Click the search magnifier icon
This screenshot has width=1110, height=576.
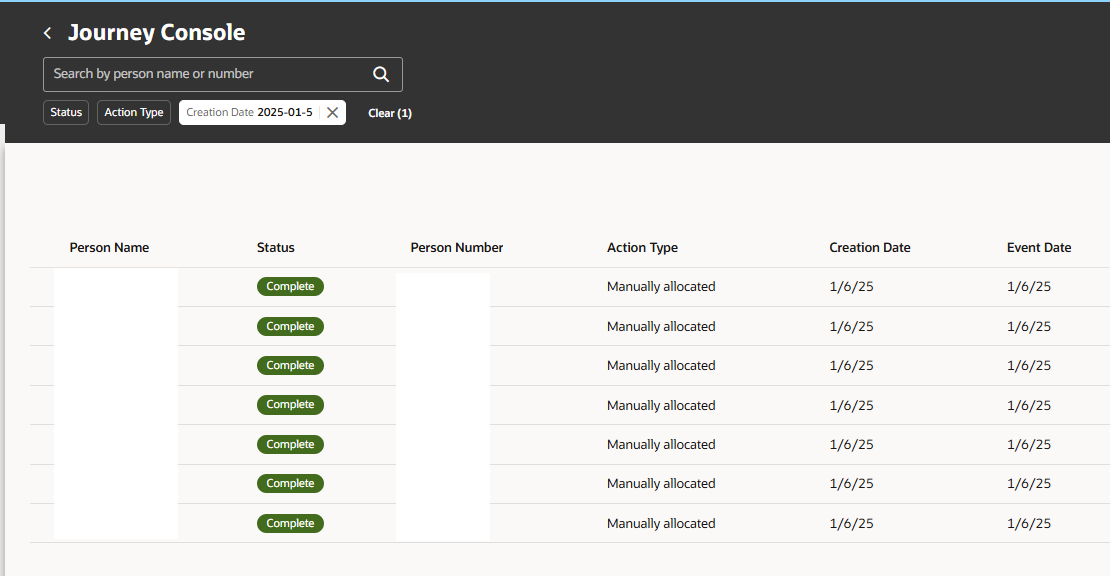[380, 73]
